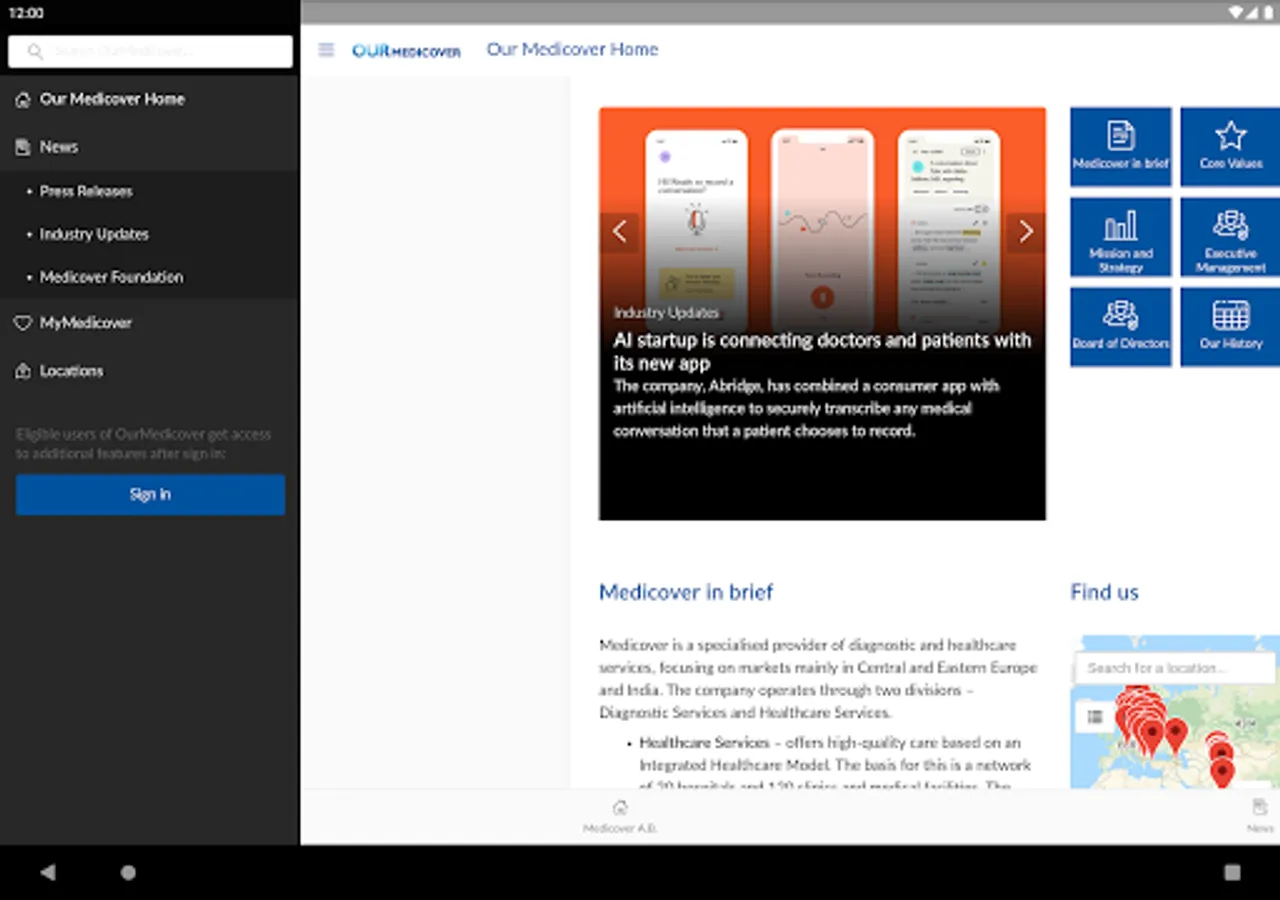Click the Our Medicover Home page title

coord(572,49)
